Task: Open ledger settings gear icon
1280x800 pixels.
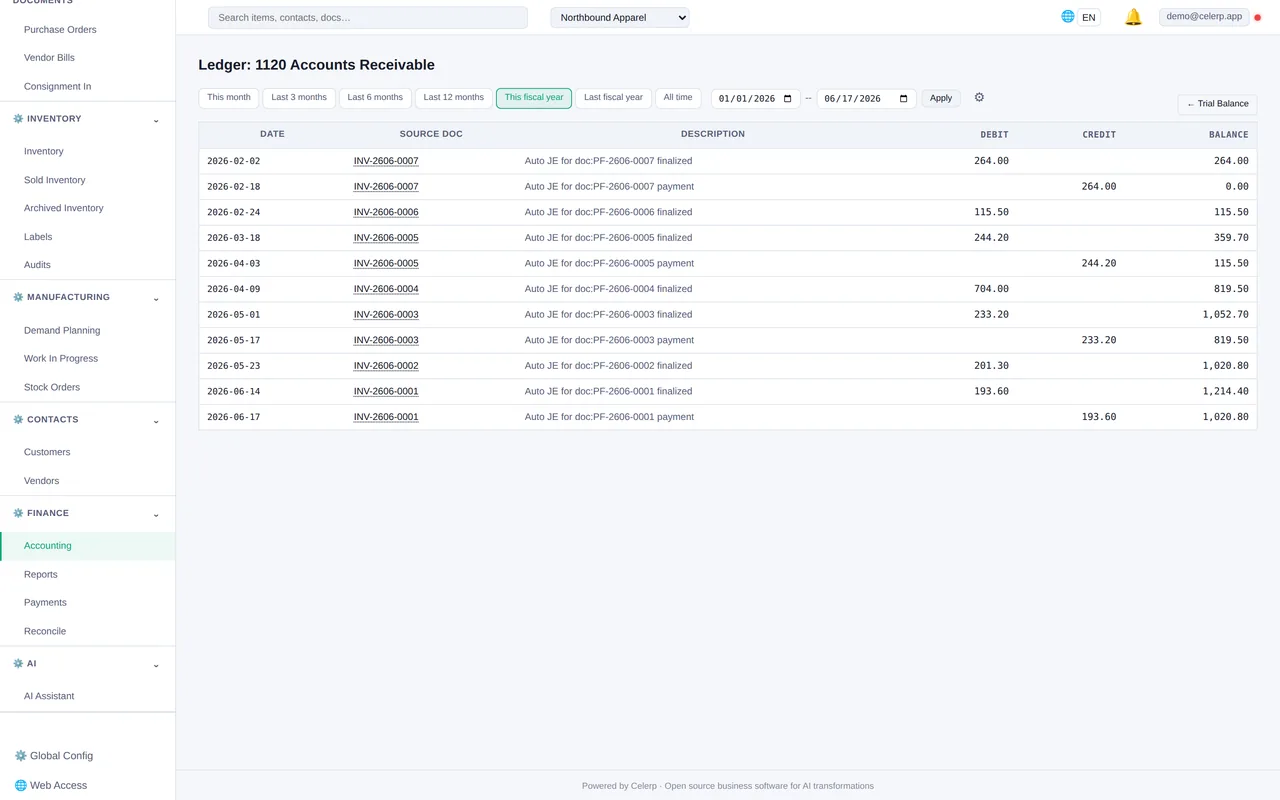Action: coord(979,98)
